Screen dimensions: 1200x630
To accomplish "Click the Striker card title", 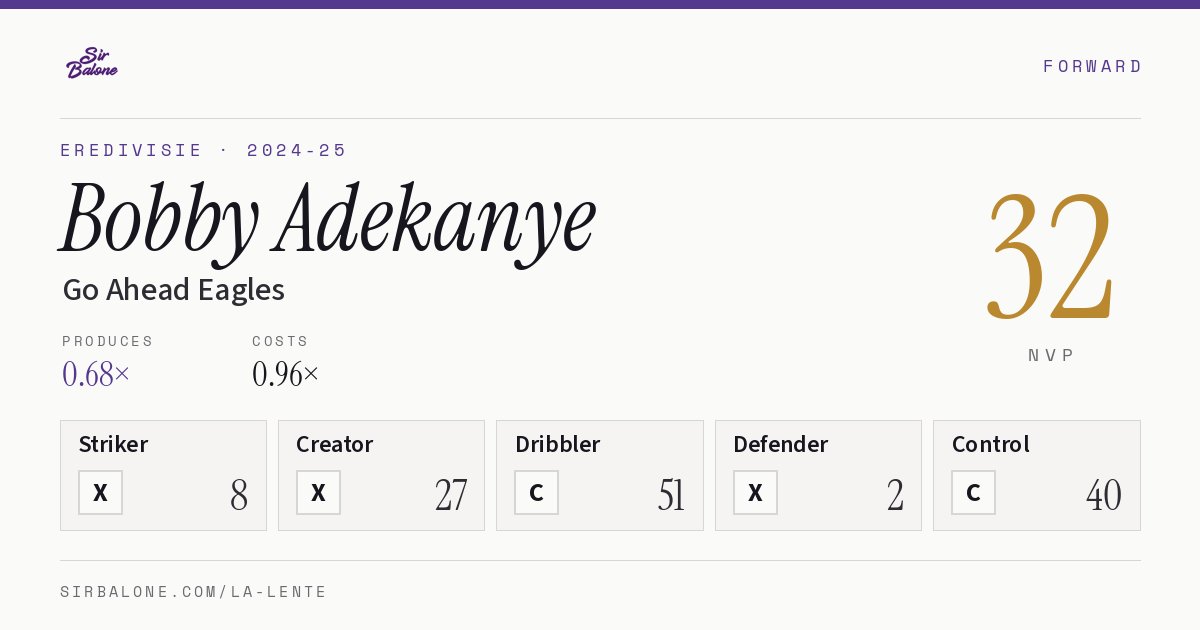I will tap(113, 444).
